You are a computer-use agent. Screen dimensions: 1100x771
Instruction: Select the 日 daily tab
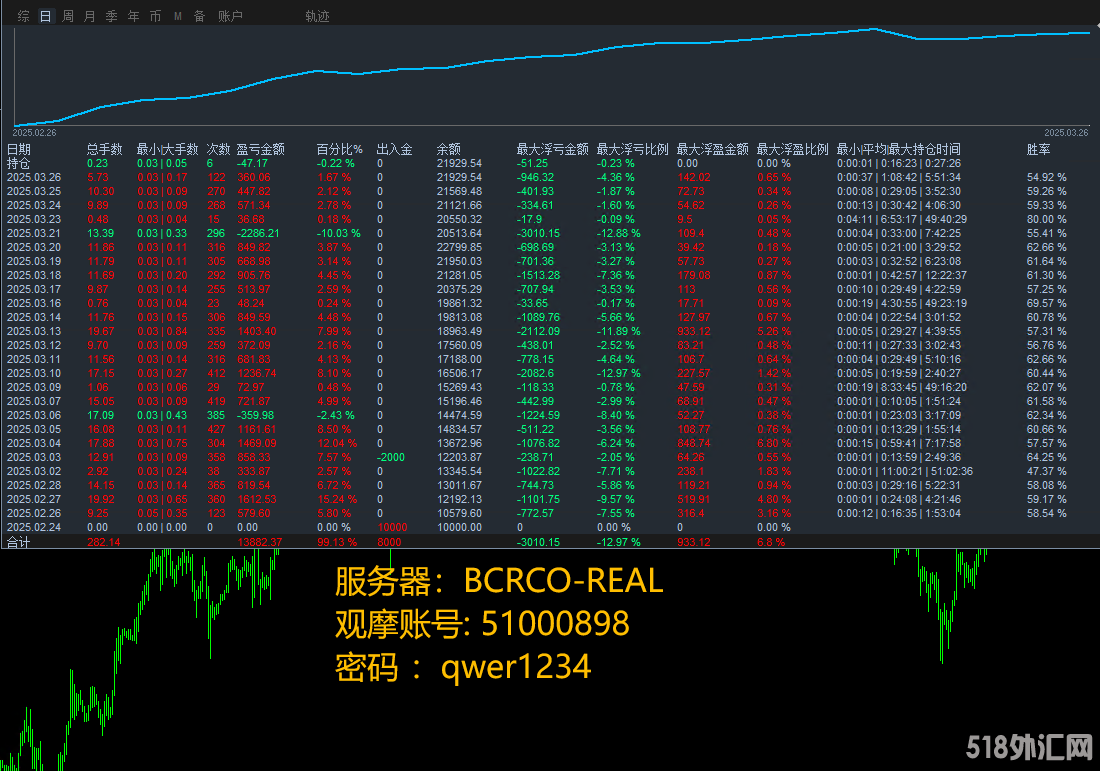point(46,16)
